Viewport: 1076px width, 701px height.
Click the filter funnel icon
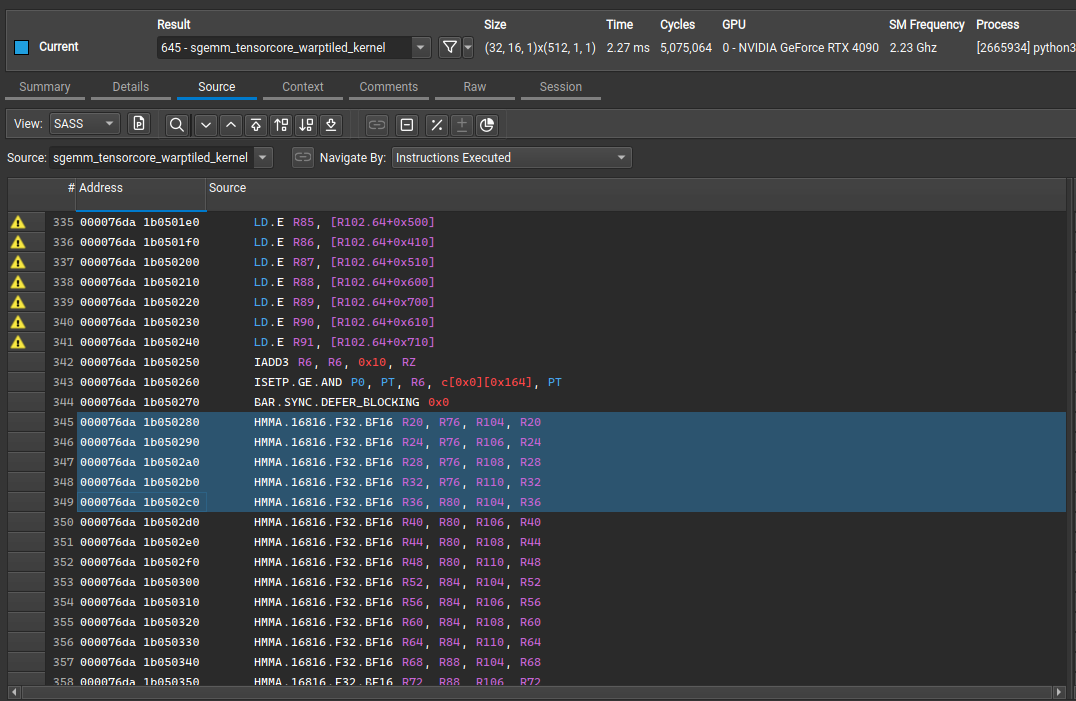click(450, 47)
